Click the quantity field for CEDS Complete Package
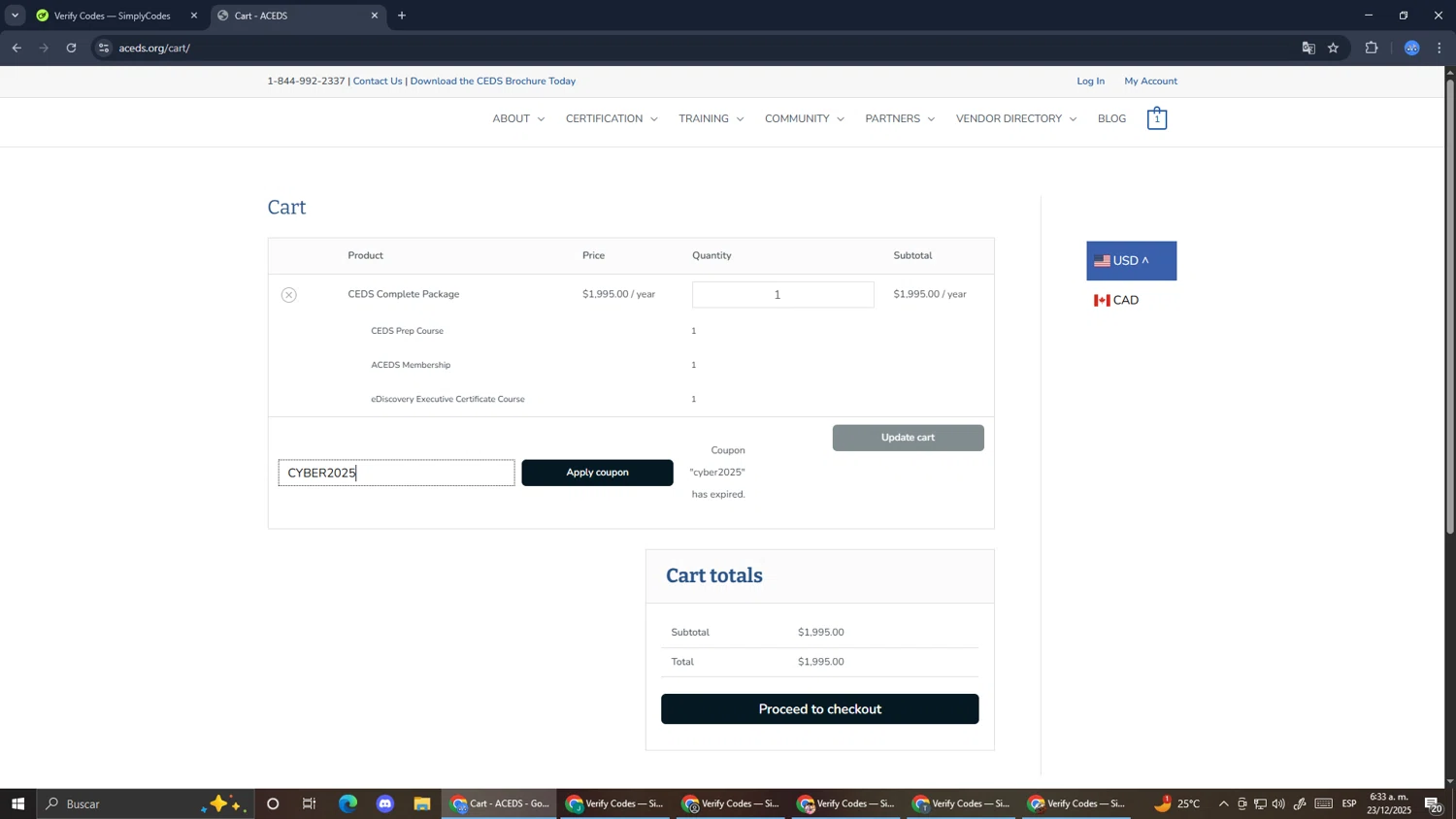 pos(782,294)
